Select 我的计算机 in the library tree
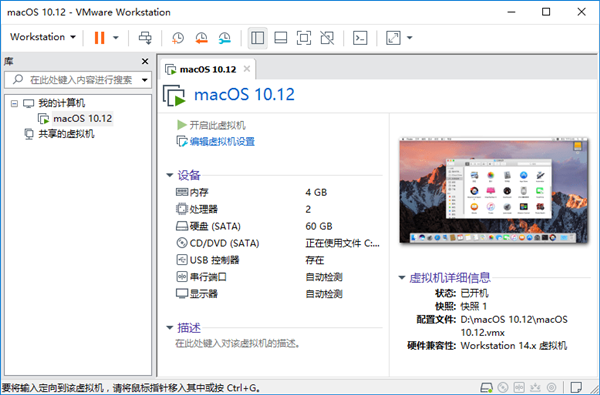600x395 pixels. pyautogui.click(x=62, y=103)
